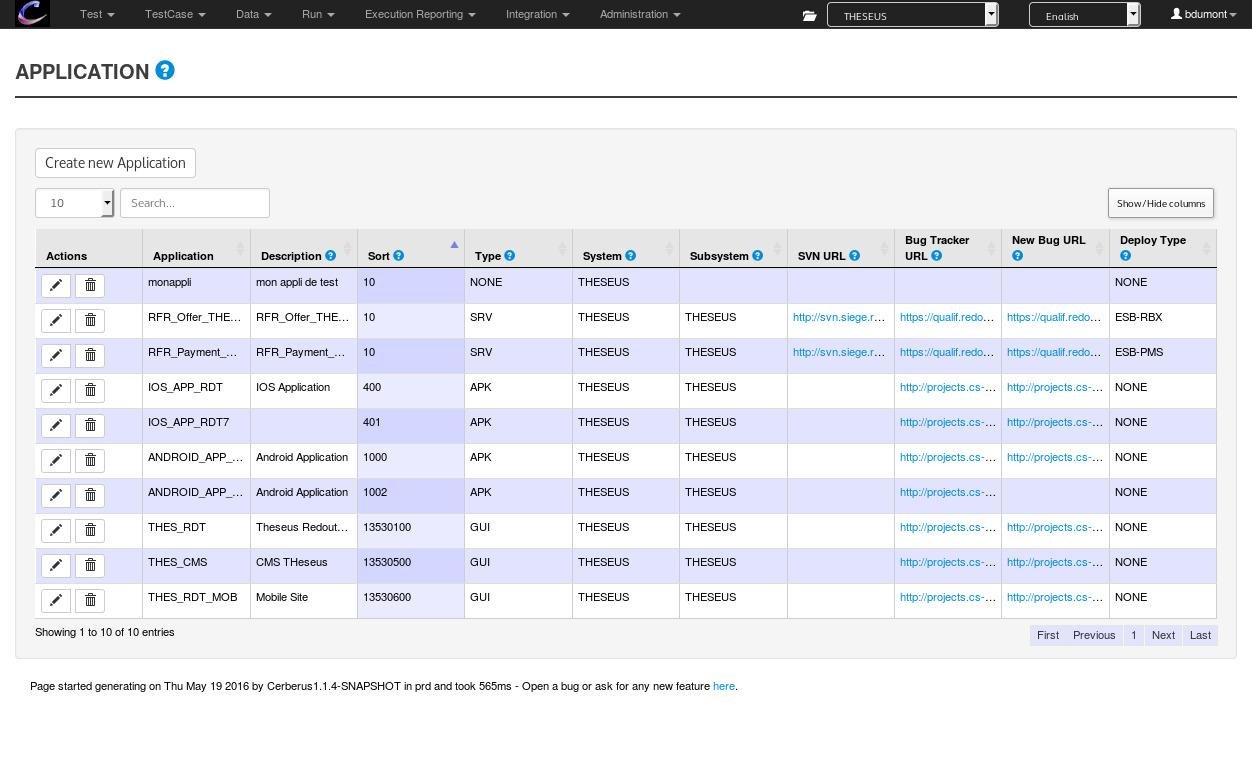1252x762 pixels.
Task: Click the edit pencil for monappli row
Action: 56,285
